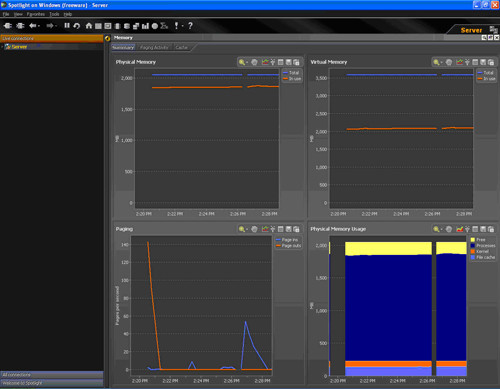Click the round icon on Virtual Memory toolbar
This screenshot has width=500, height=389.
pyautogui.click(x=449, y=62)
